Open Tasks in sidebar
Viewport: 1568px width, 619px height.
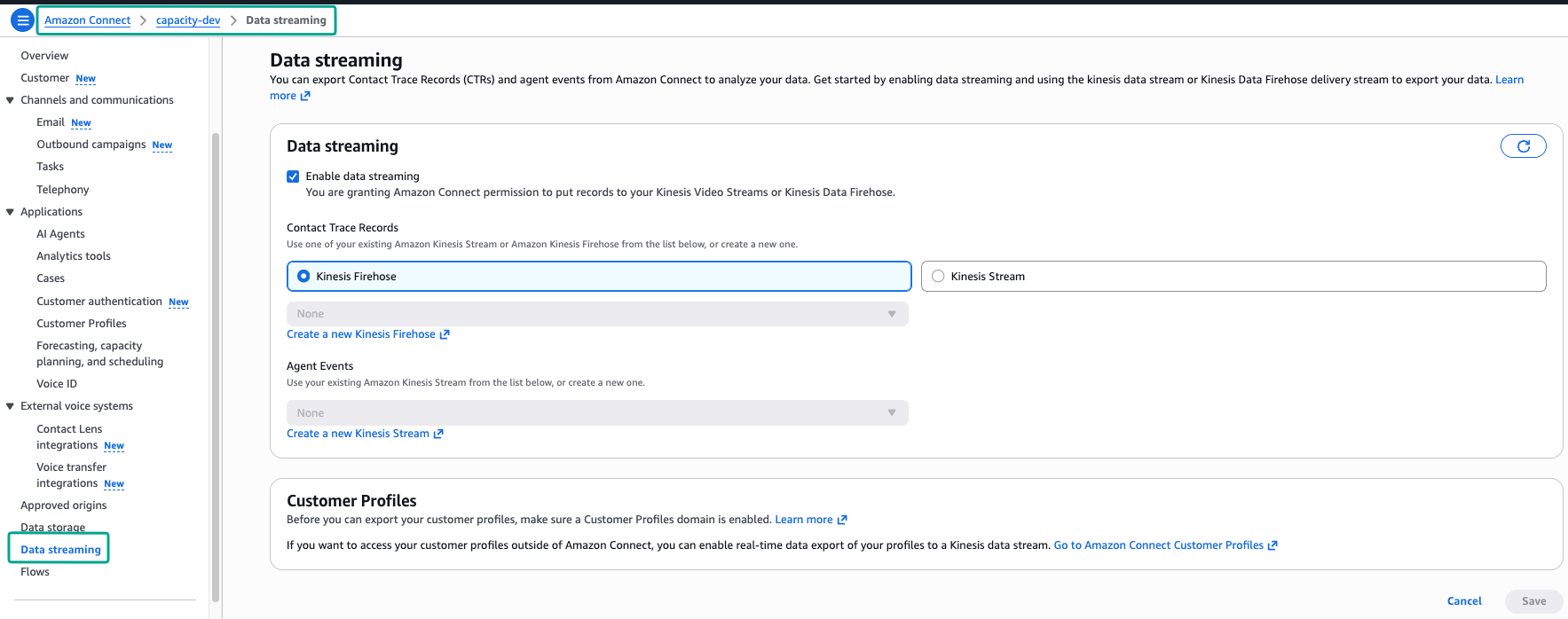50,167
